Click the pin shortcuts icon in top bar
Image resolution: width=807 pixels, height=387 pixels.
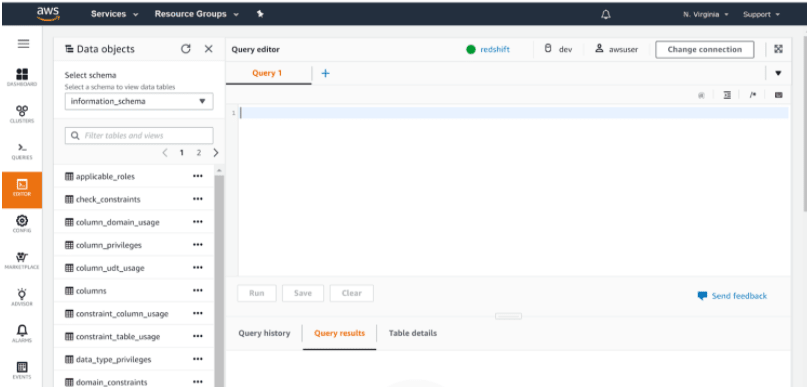pos(260,14)
